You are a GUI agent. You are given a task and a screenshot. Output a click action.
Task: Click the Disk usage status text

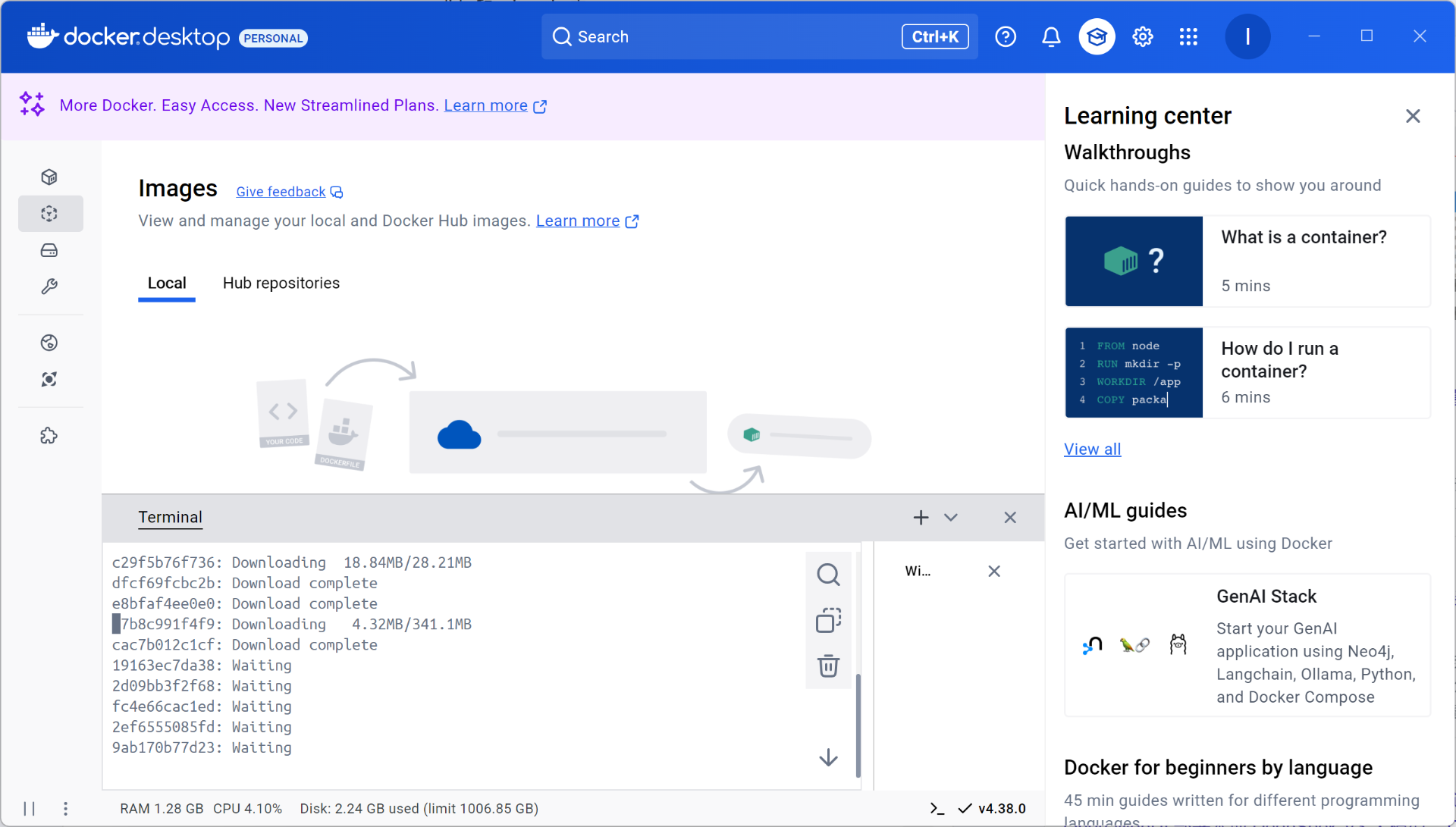coord(419,808)
